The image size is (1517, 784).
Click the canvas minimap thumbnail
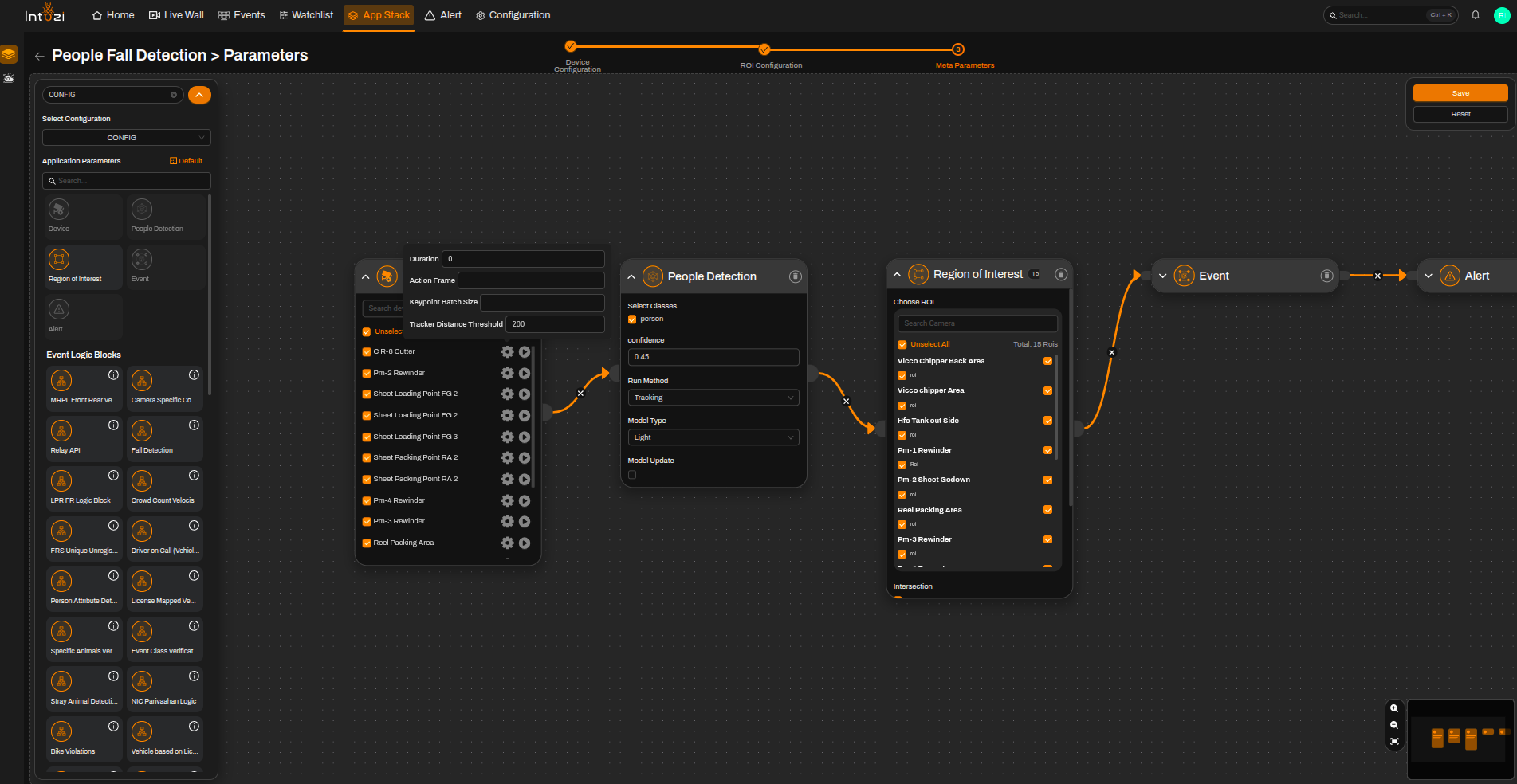click(x=1460, y=739)
